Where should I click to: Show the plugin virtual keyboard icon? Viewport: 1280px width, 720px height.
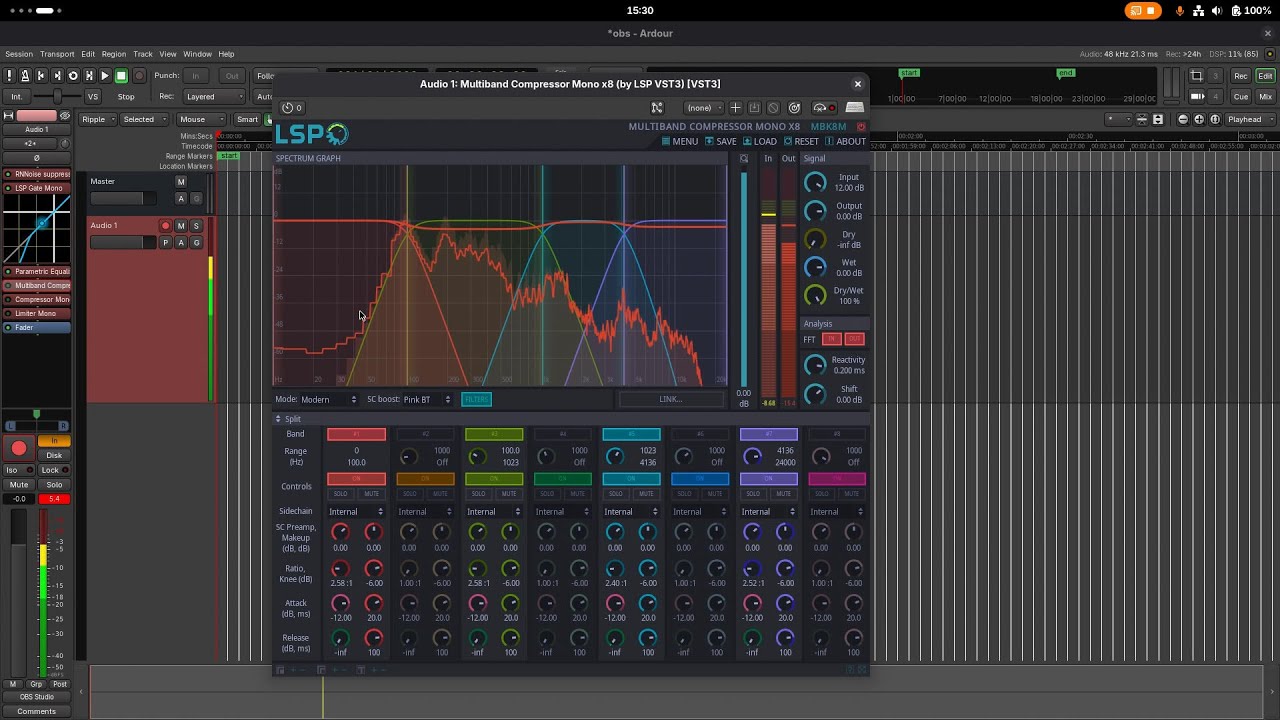point(855,108)
